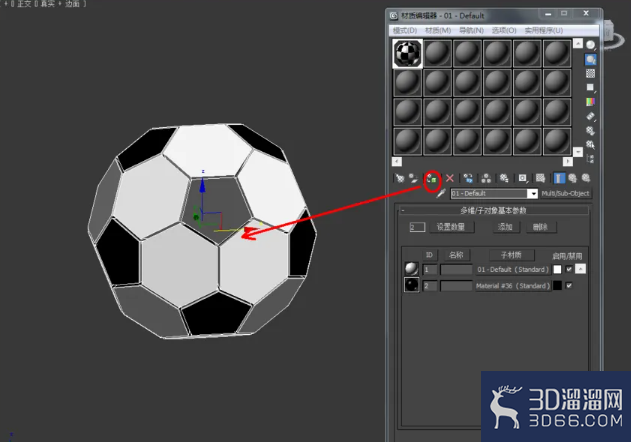Open the 实用程序(U) menu
631x442 pixels.
544,30
